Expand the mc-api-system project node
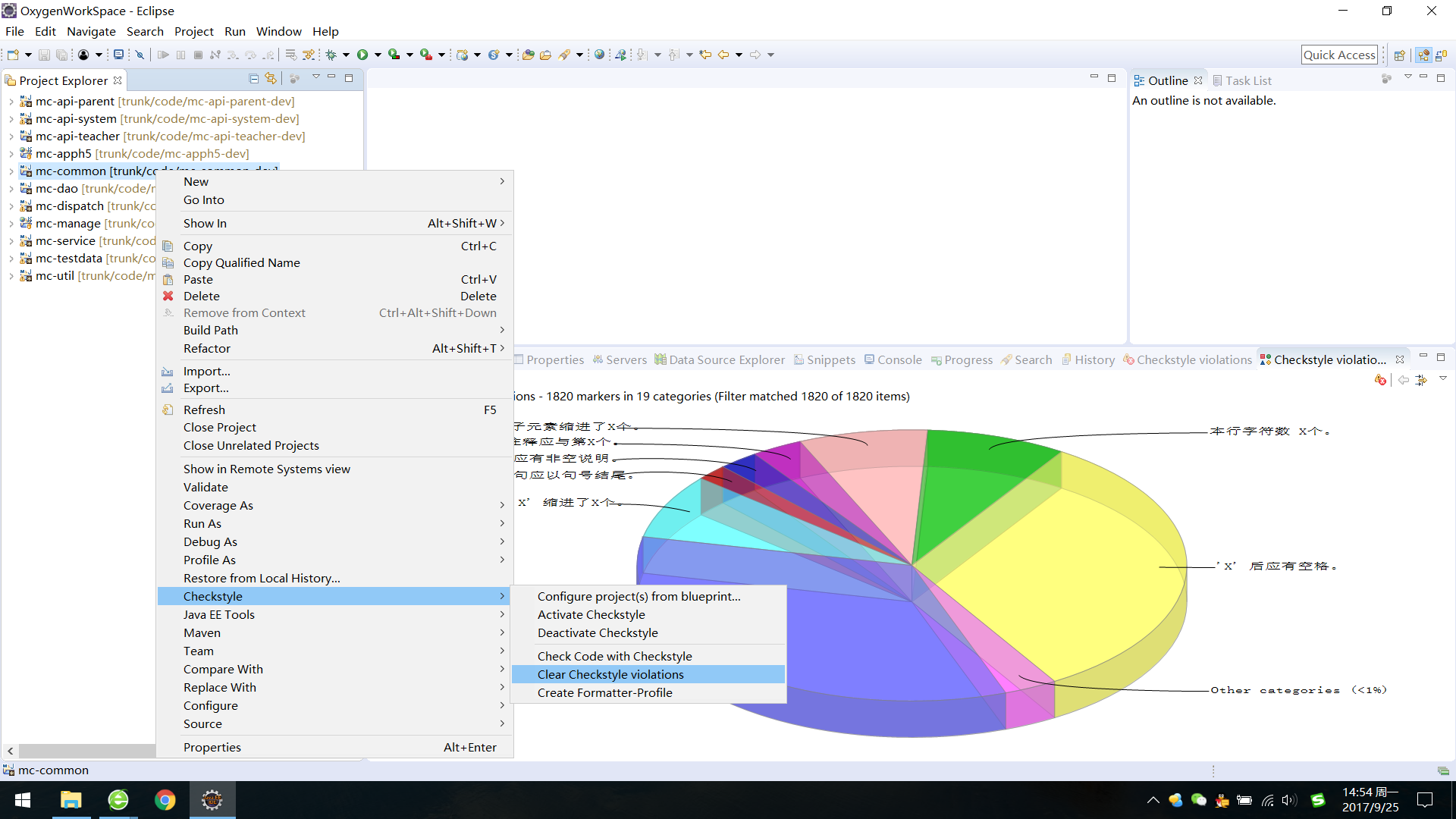 click(11, 119)
